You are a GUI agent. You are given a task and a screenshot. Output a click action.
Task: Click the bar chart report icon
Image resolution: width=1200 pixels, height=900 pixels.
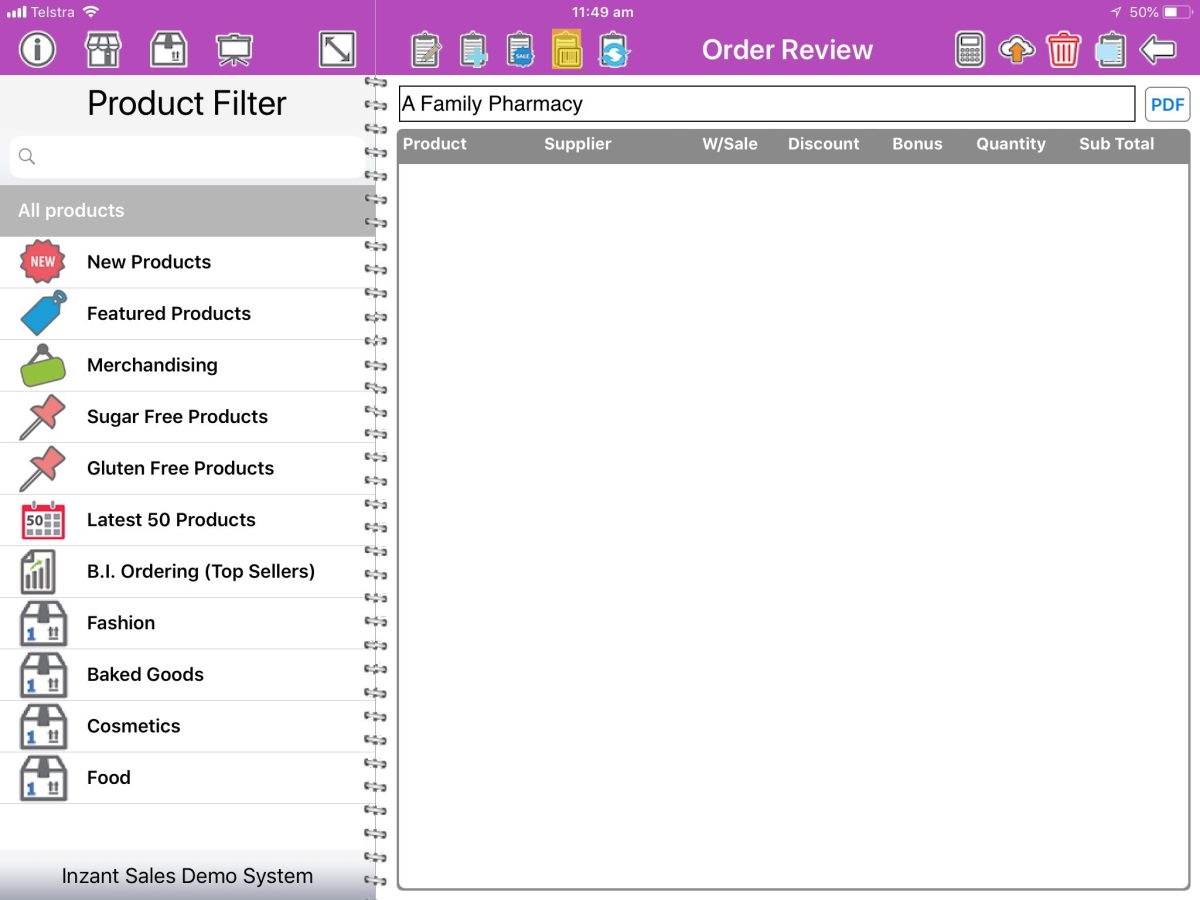pyautogui.click(x=38, y=571)
